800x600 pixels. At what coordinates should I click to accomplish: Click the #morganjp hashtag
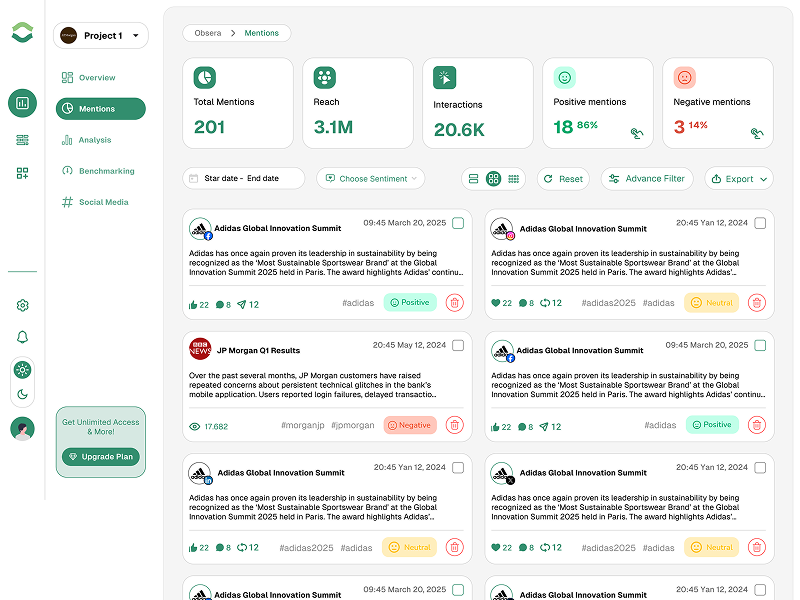point(303,425)
